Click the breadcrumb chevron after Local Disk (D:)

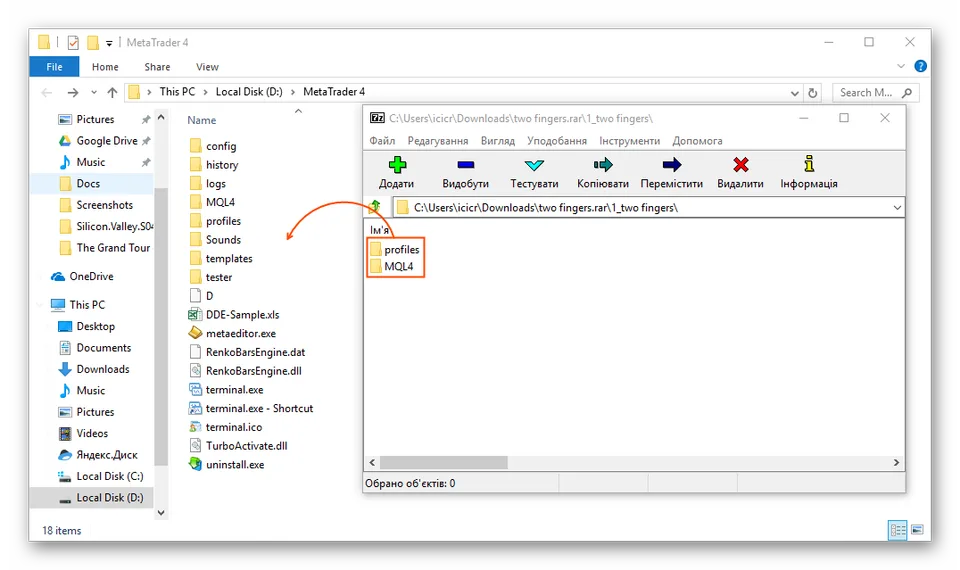click(293, 92)
